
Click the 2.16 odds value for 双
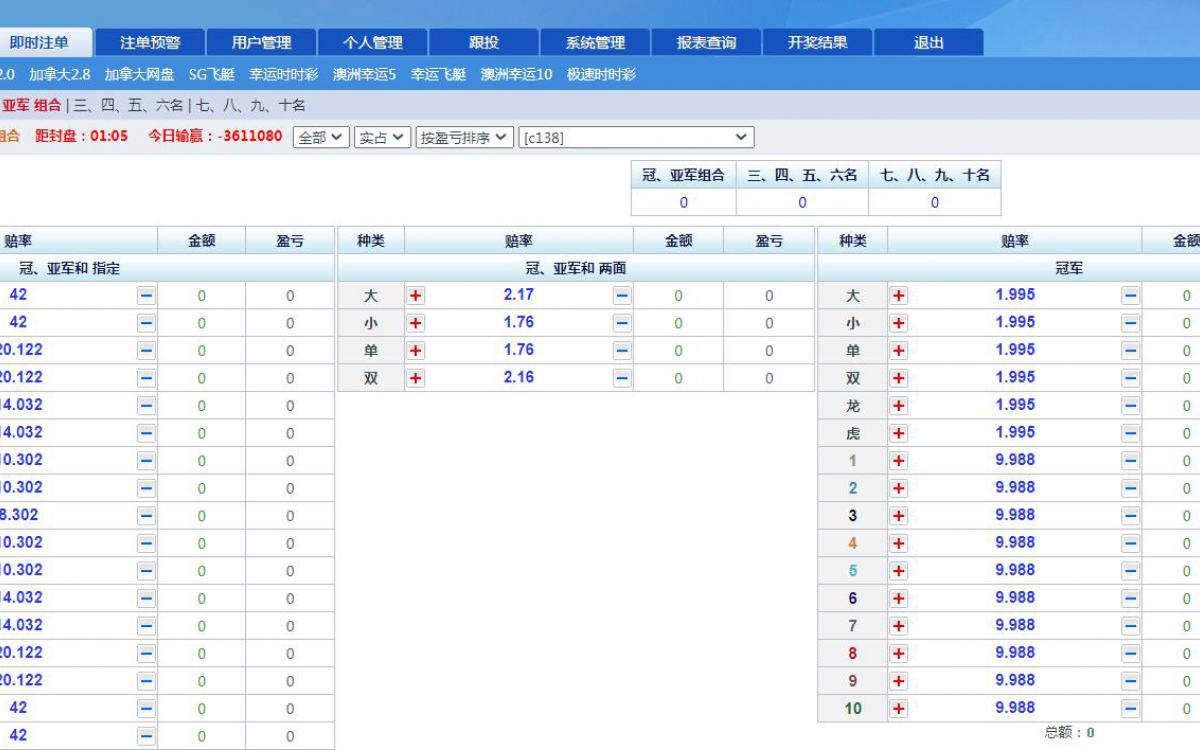point(519,377)
